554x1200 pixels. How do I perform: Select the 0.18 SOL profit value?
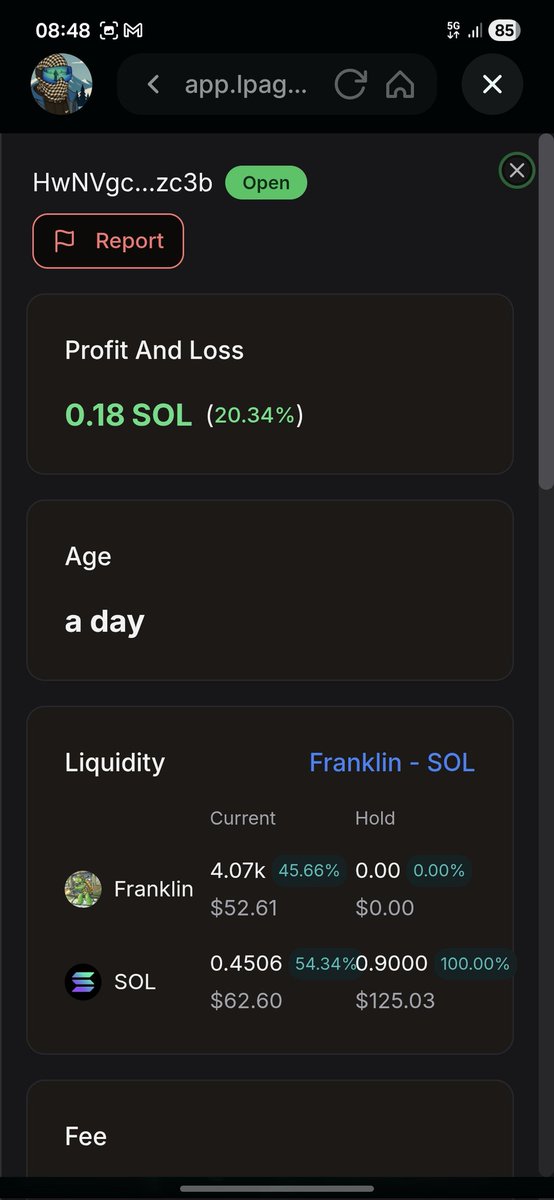129,414
